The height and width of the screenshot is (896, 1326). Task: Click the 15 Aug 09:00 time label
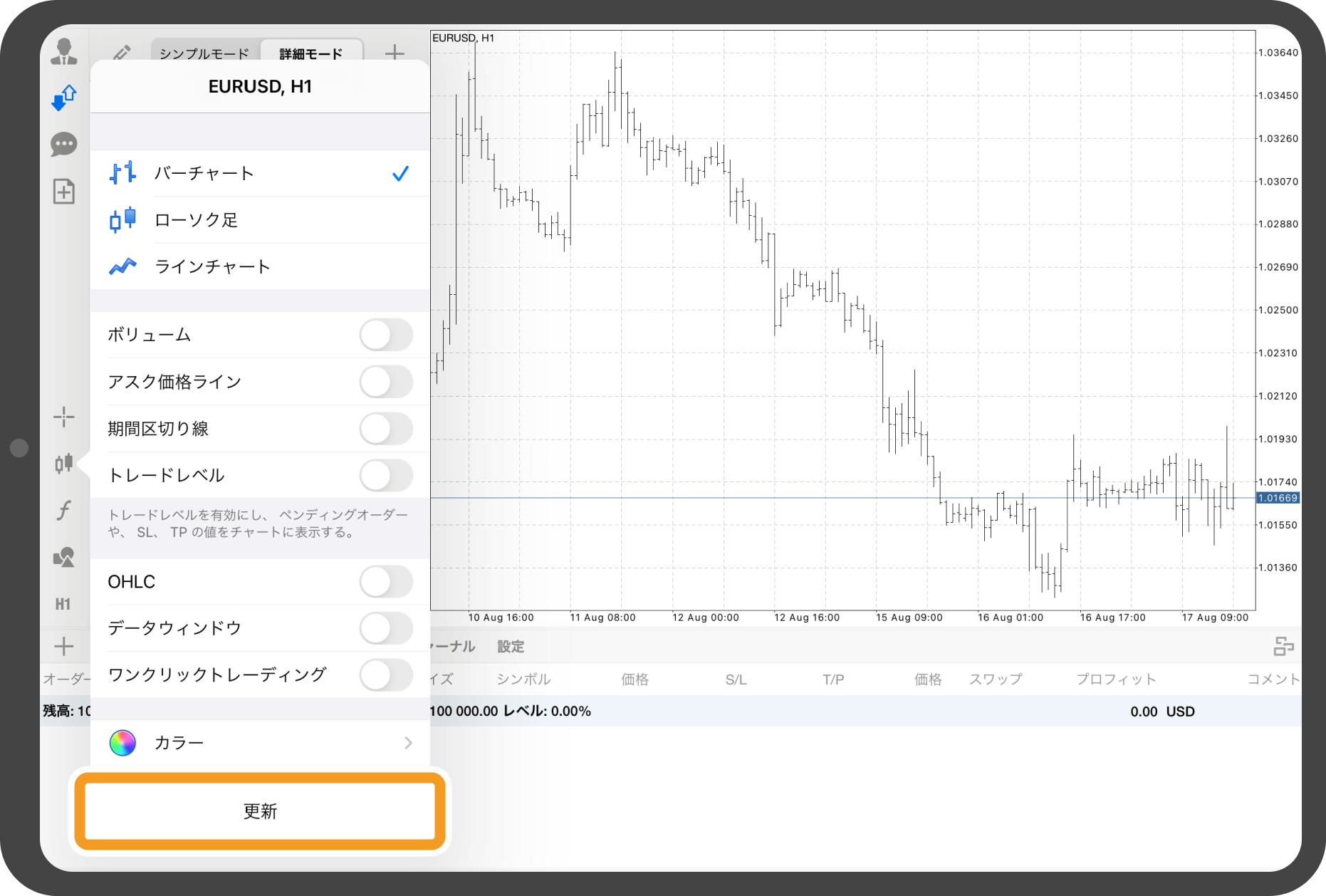point(909,618)
